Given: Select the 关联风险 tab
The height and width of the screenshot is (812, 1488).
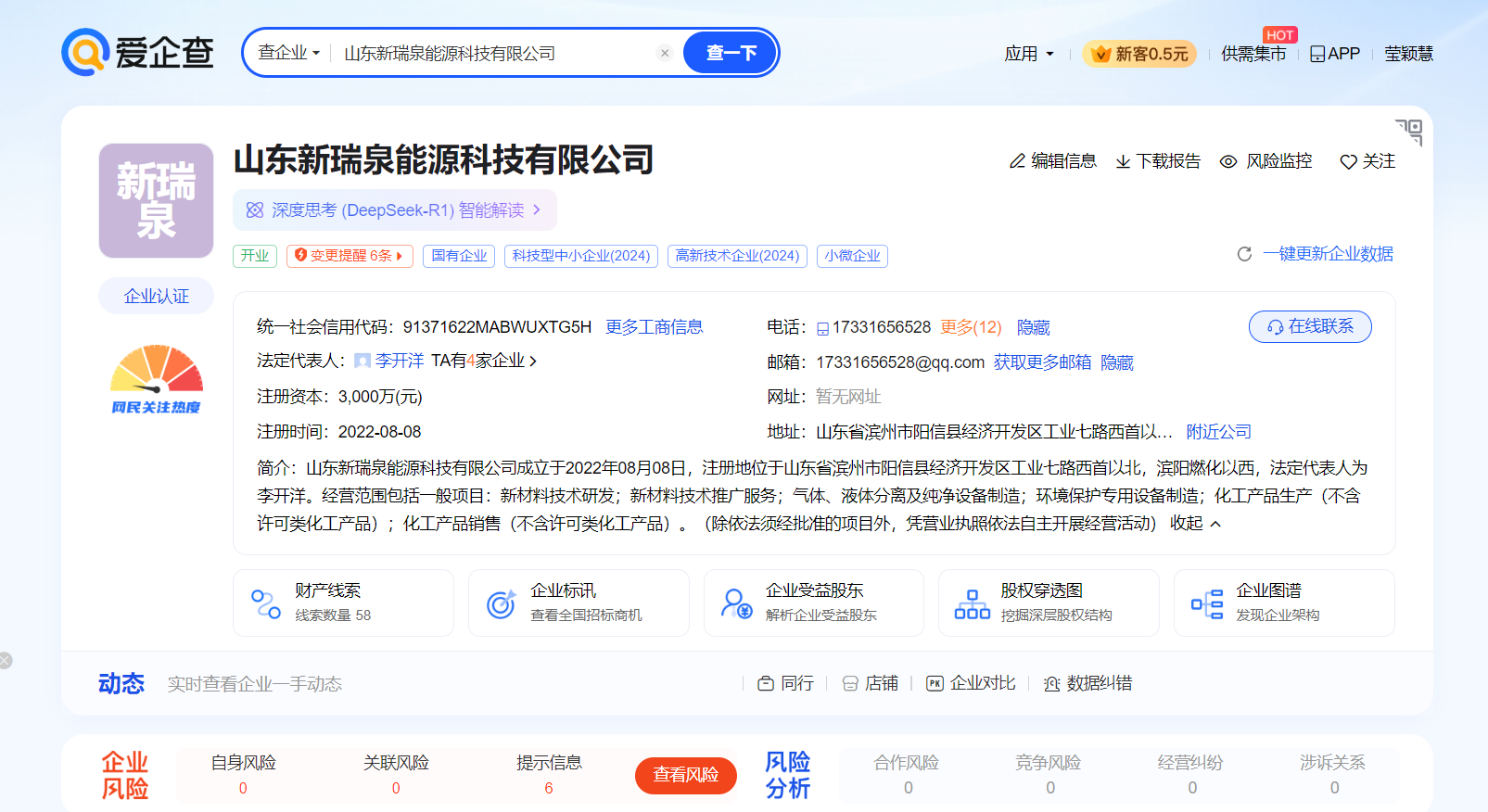Looking at the screenshot, I should (396, 775).
